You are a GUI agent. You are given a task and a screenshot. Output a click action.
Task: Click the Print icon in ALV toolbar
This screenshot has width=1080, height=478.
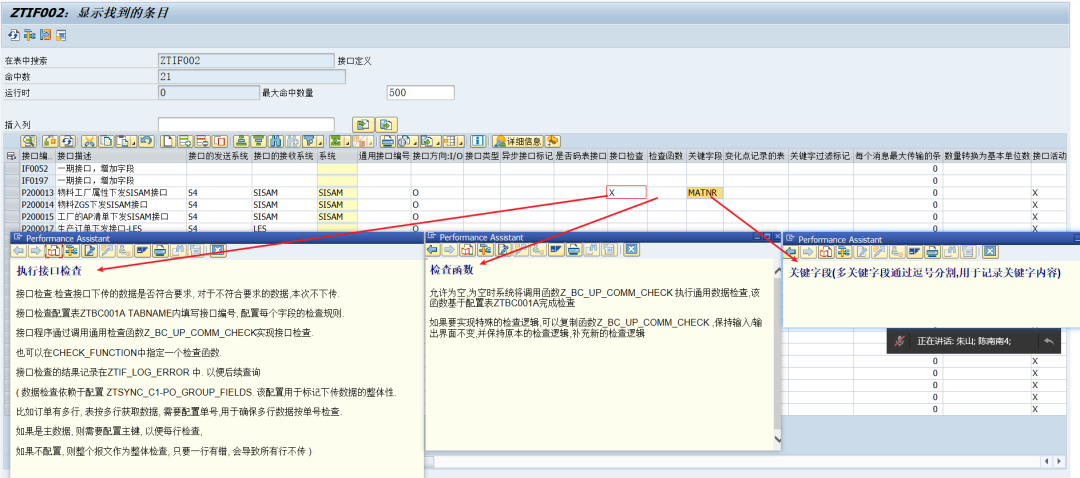click(388, 141)
